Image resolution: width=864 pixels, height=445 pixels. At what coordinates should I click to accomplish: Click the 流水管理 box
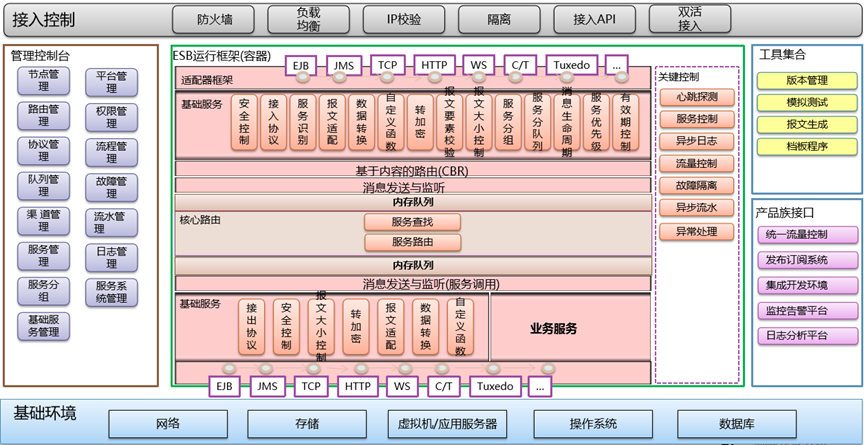click(x=111, y=222)
